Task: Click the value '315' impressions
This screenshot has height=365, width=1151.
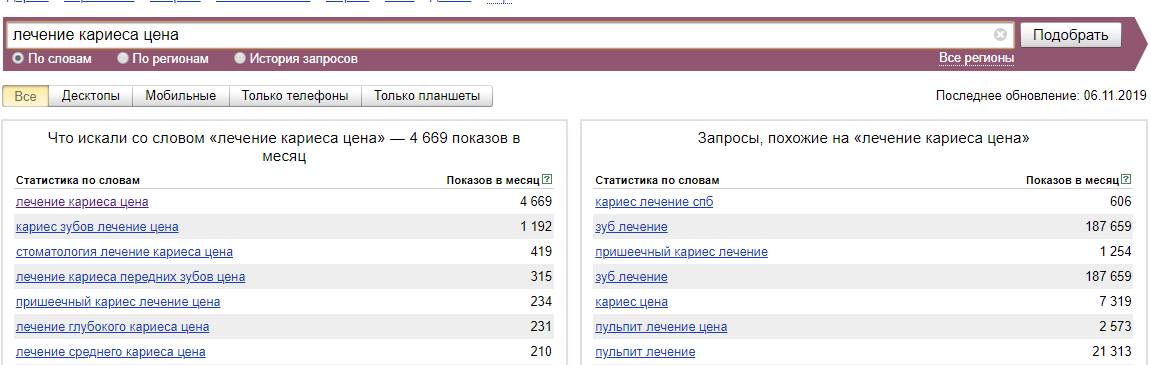Action: point(541,276)
